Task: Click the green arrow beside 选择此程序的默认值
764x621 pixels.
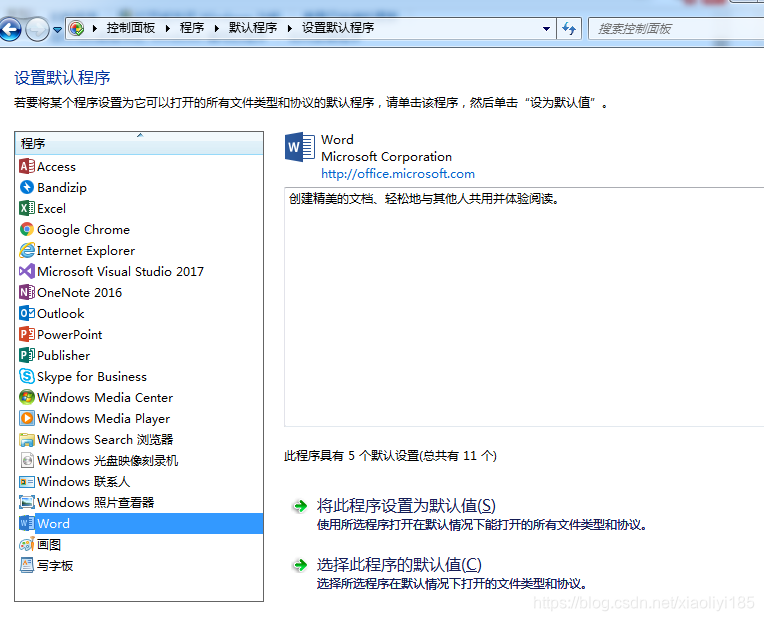Action: 300,565
